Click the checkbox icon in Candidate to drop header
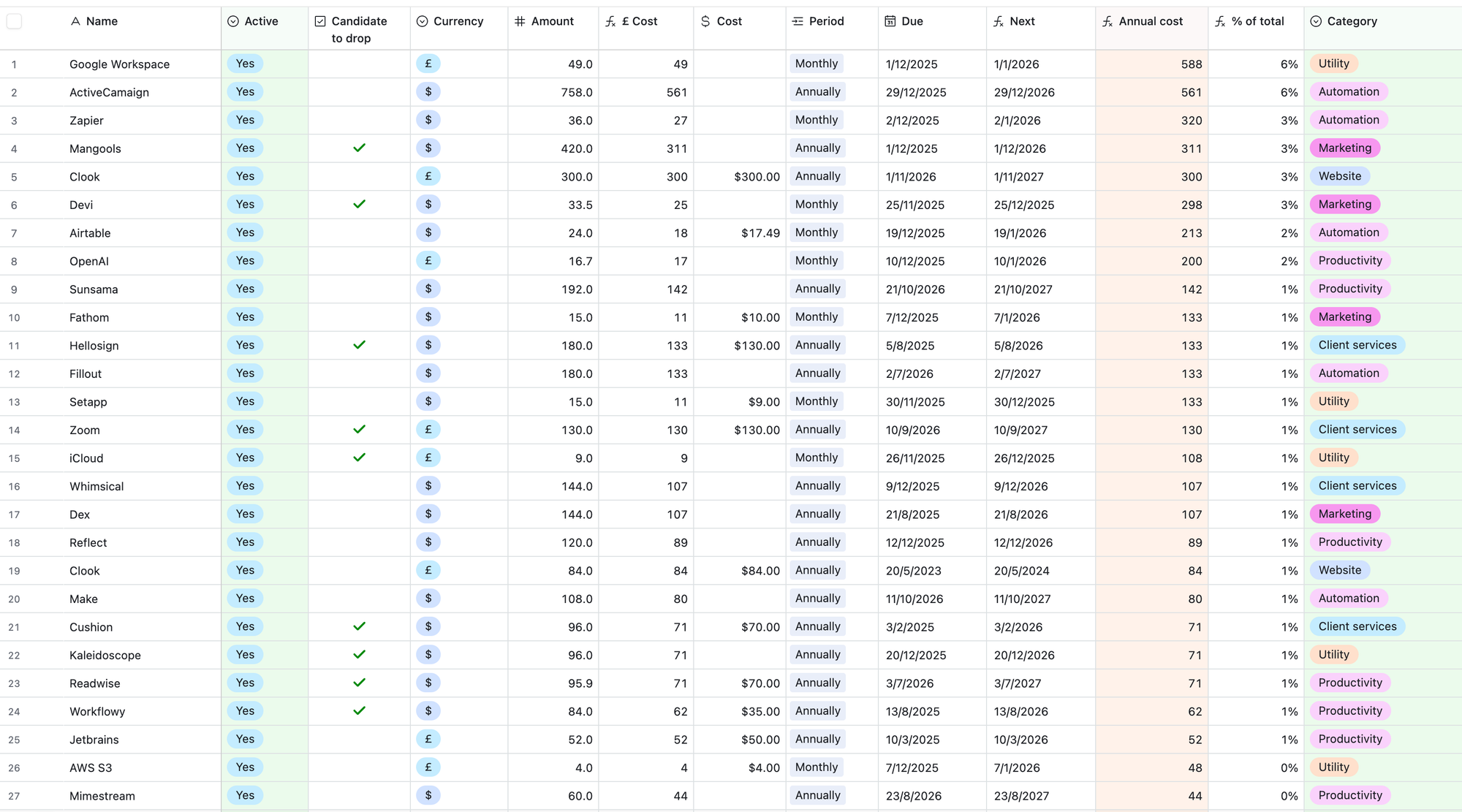This screenshot has width=1462, height=812. pyautogui.click(x=320, y=21)
